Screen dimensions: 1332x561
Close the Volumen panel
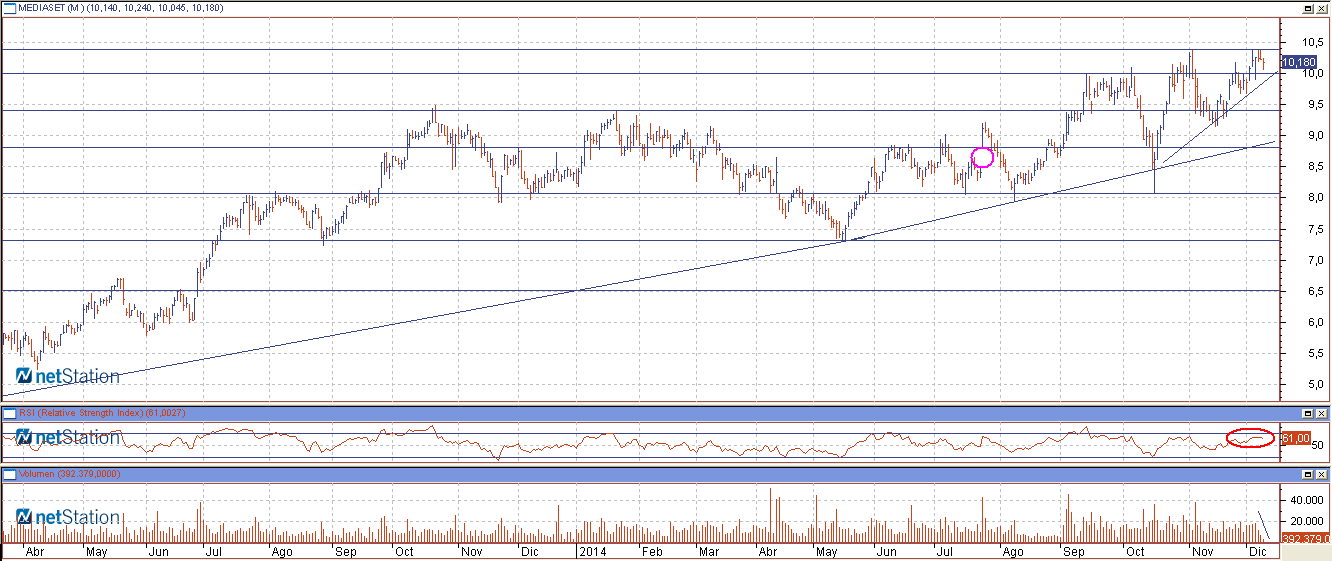coord(1322,473)
